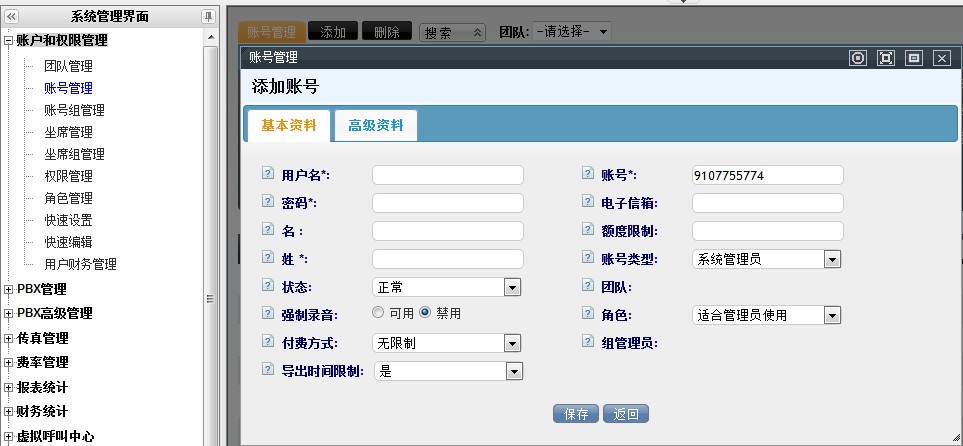Click help icon beside 电子信箱 label
This screenshot has width=963, height=446.
(x=588, y=202)
